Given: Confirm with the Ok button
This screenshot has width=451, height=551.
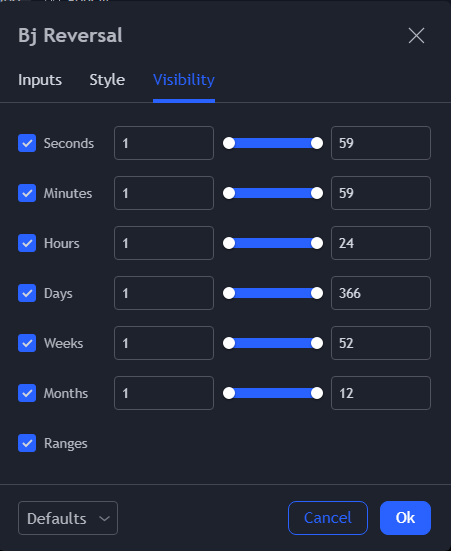Looking at the screenshot, I should (x=405, y=518).
